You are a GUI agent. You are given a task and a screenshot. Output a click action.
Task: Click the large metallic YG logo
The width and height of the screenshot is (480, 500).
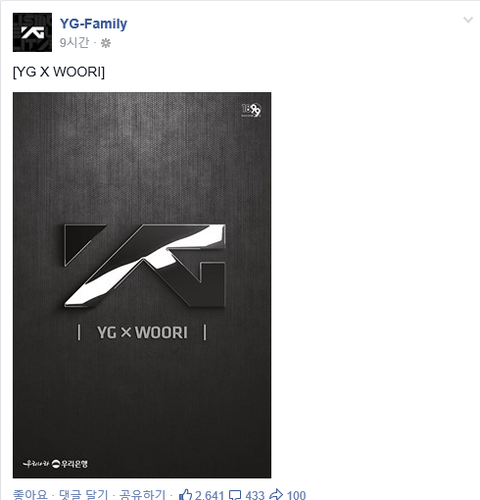(x=145, y=265)
